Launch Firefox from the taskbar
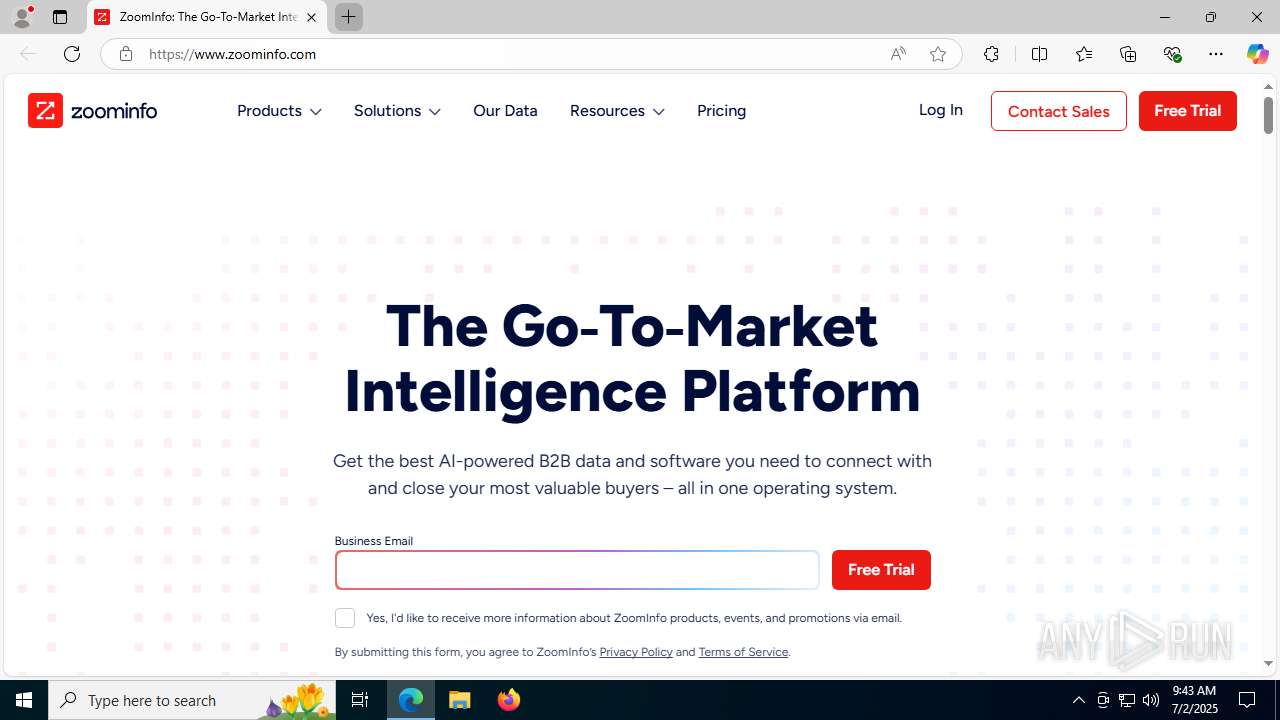This screenshot has height=720, width=1280. pos(508,700)
